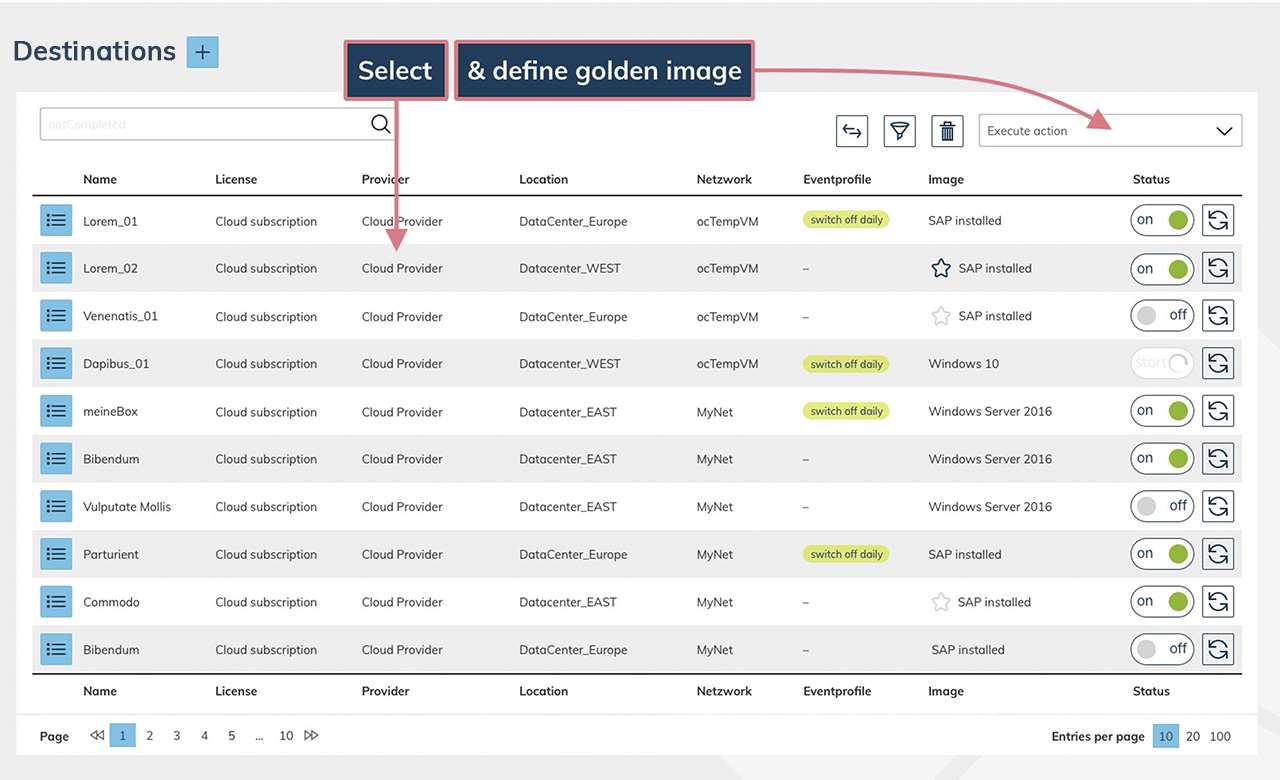Open the filter funnel icon
This screenshot has width=1280, height=780.
900,131
